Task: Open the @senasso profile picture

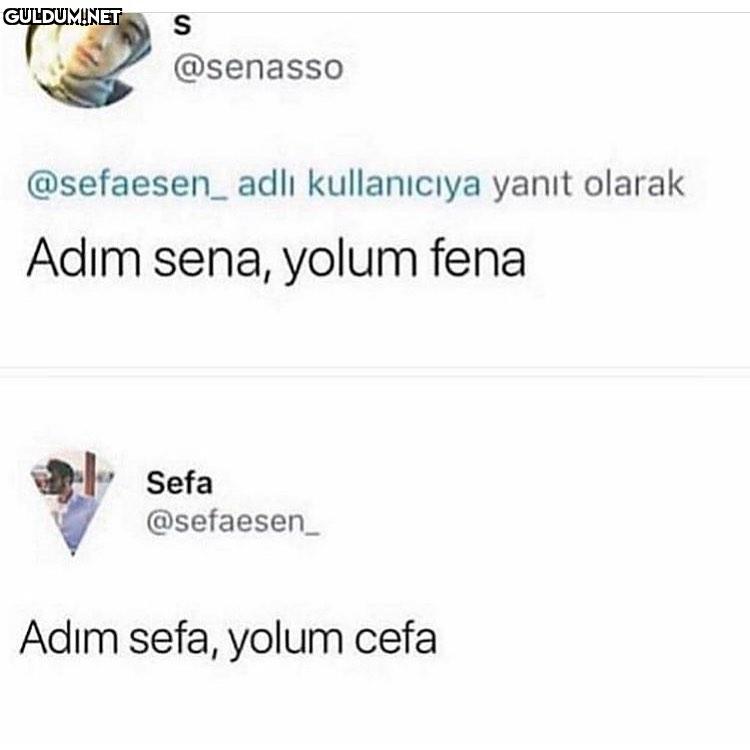Action: pos(88,58)
